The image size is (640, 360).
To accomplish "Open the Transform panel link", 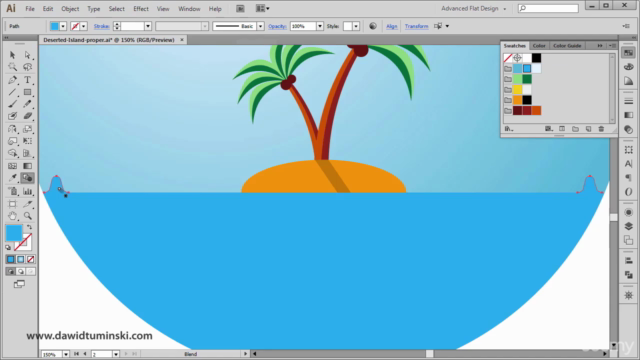I will (416, 26).
